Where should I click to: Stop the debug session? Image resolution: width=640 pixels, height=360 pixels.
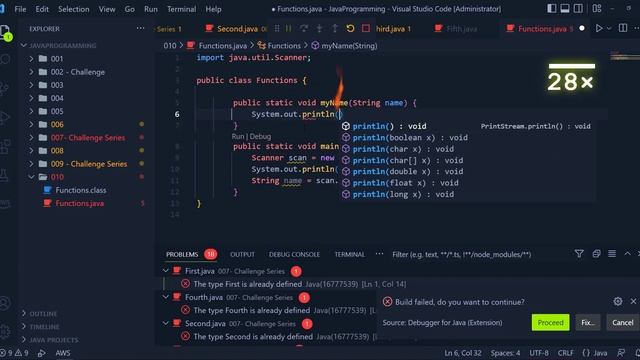pos(366,28)
